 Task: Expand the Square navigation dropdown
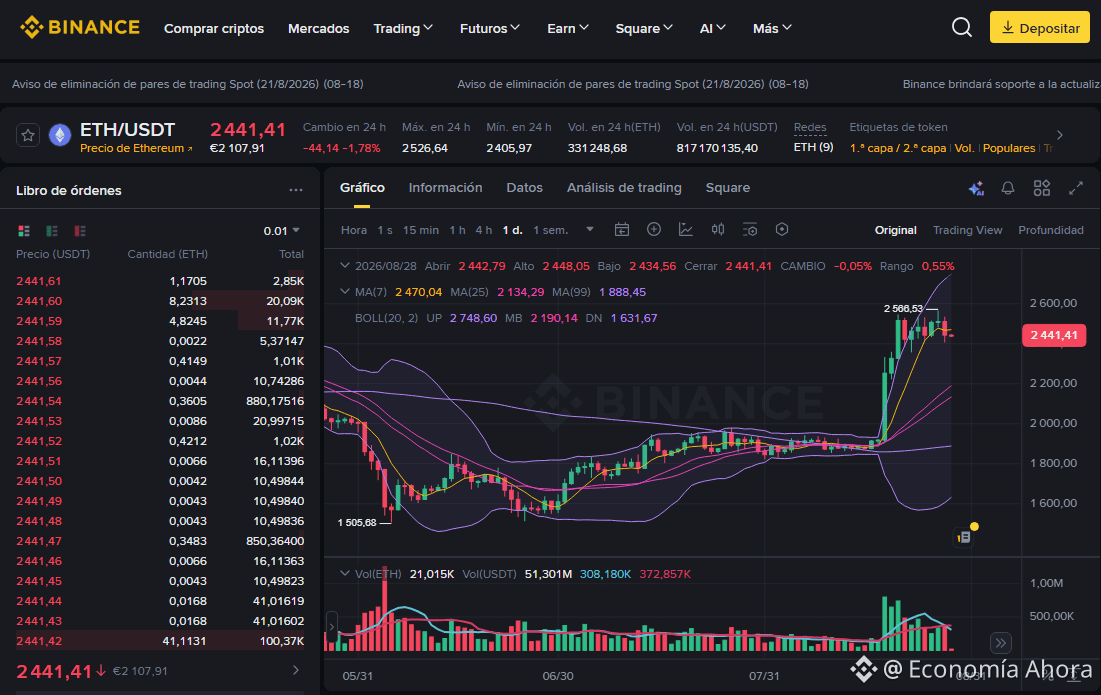(644, 28)
